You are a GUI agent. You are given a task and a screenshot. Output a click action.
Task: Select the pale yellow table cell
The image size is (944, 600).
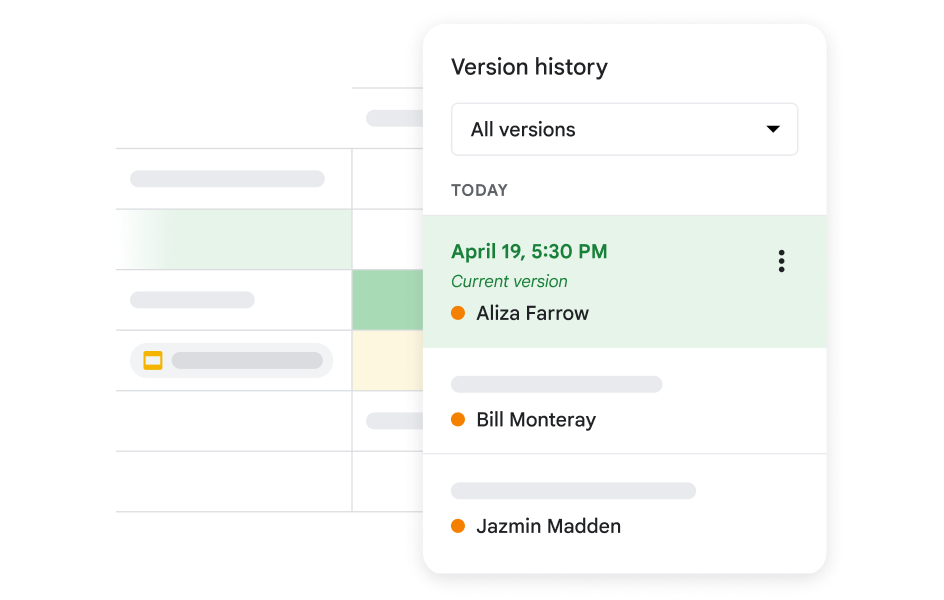[388, 360]
